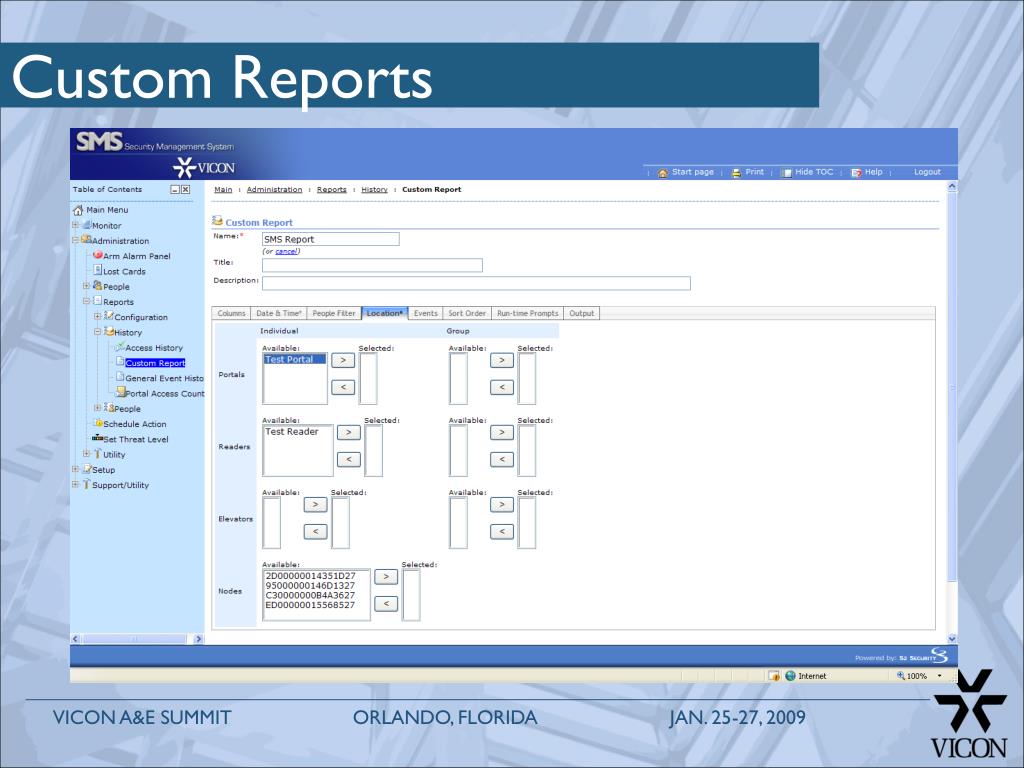The width and height of the screenshot is (1024, 768).
Task: Add Portal group with > button
Action: coord(502,360)
